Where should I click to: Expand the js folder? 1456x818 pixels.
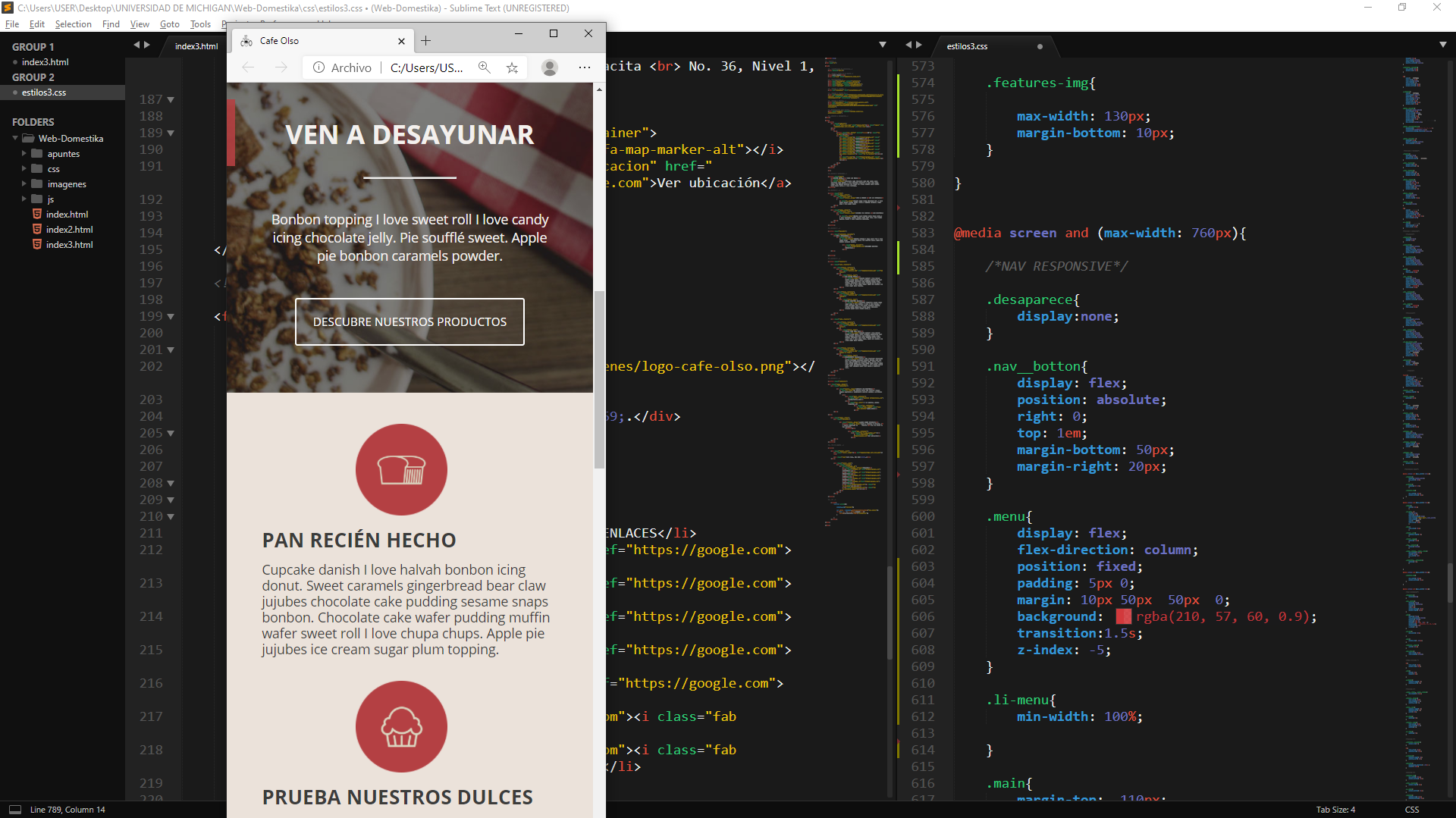click(x=24, y=199)
